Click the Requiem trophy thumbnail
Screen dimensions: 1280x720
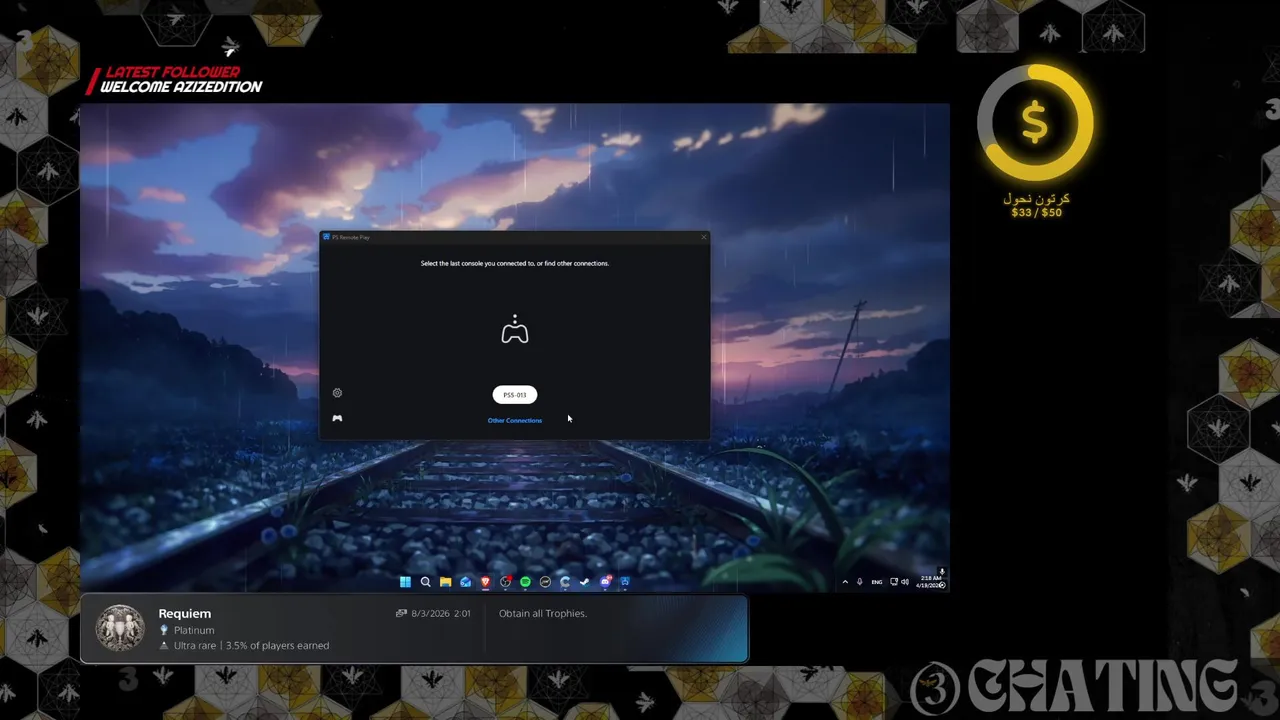click(x=120, y=628)
